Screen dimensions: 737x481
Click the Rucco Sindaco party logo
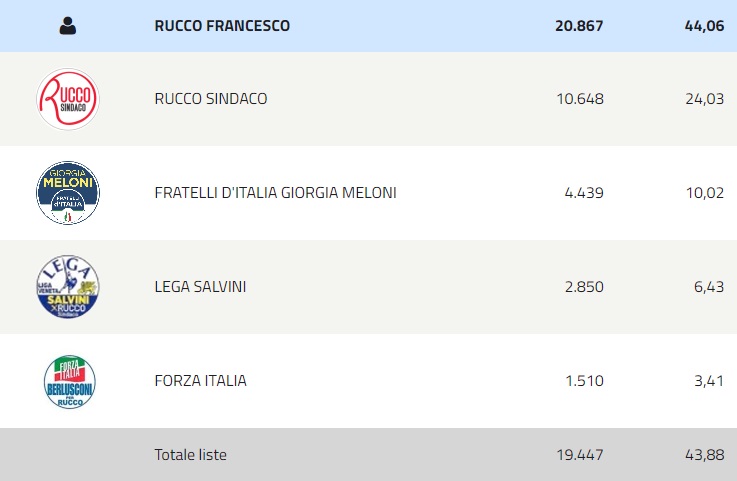coord(68,98)
